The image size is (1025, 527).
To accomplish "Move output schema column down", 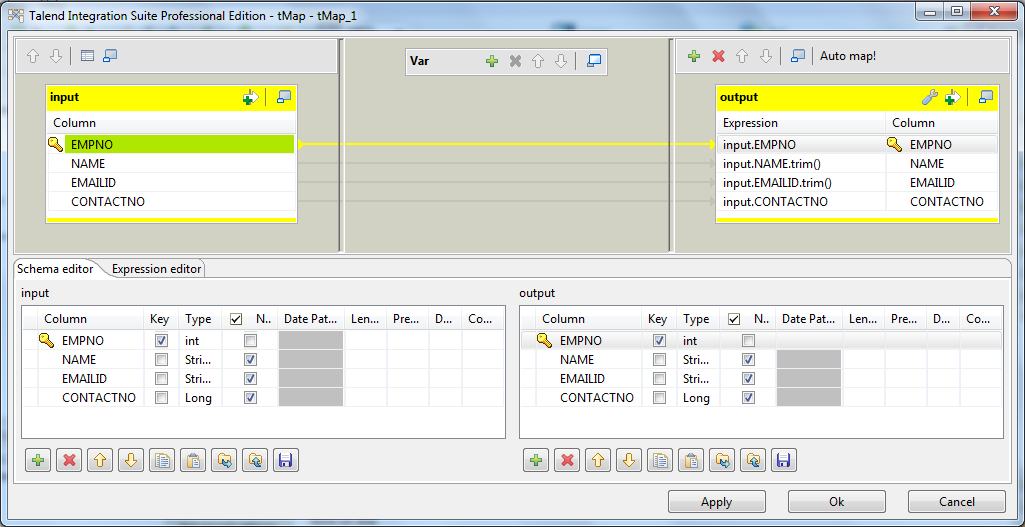I will point(629,460).
